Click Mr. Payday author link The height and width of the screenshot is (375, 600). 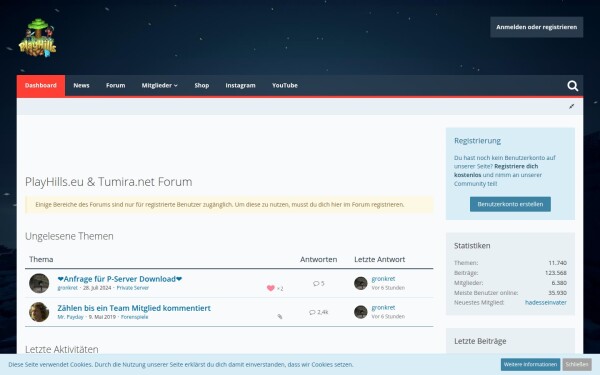coord(70,317)
